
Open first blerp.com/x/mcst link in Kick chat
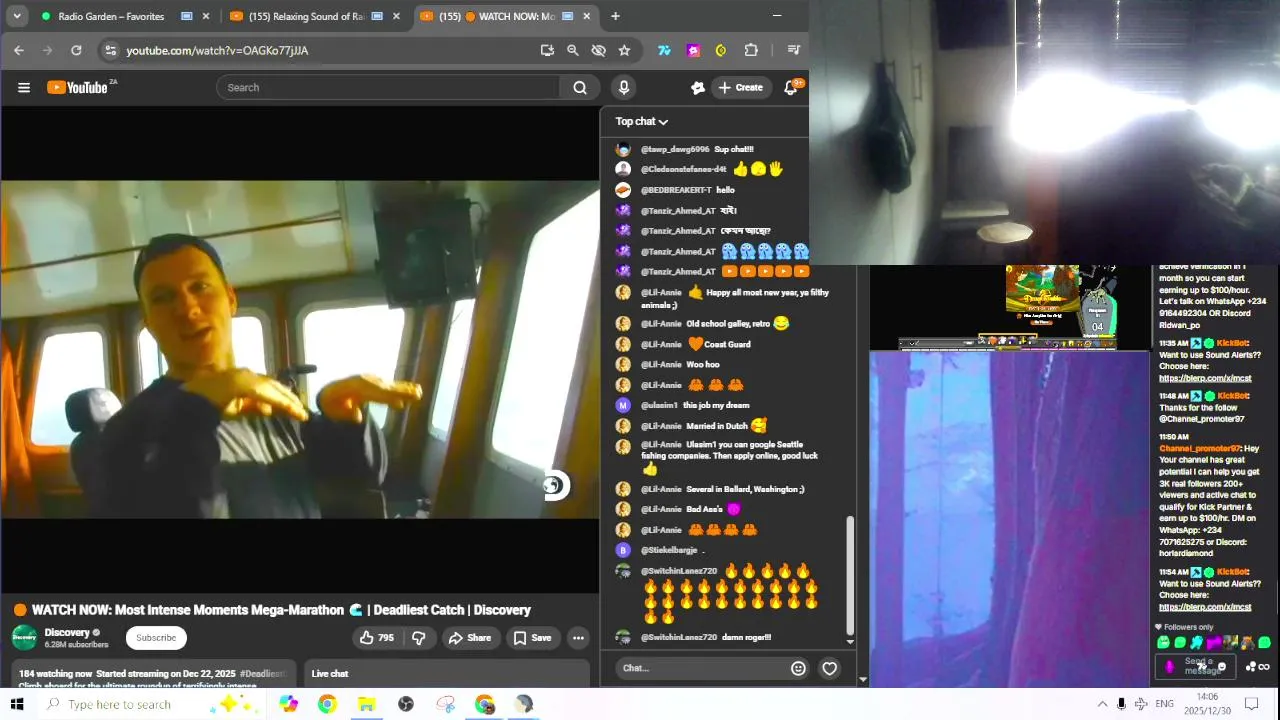(x=1205, y=379)
